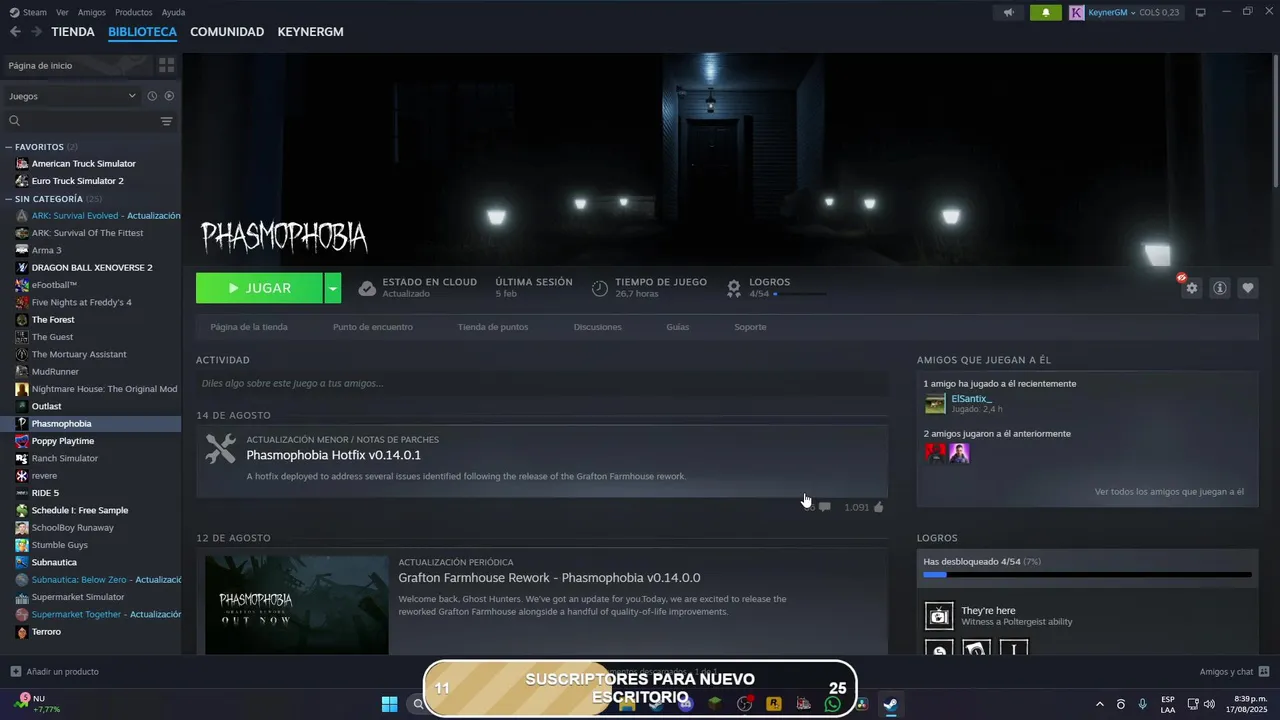
Task: Open the LOGROS stat in header
Action: click(776, 288)
